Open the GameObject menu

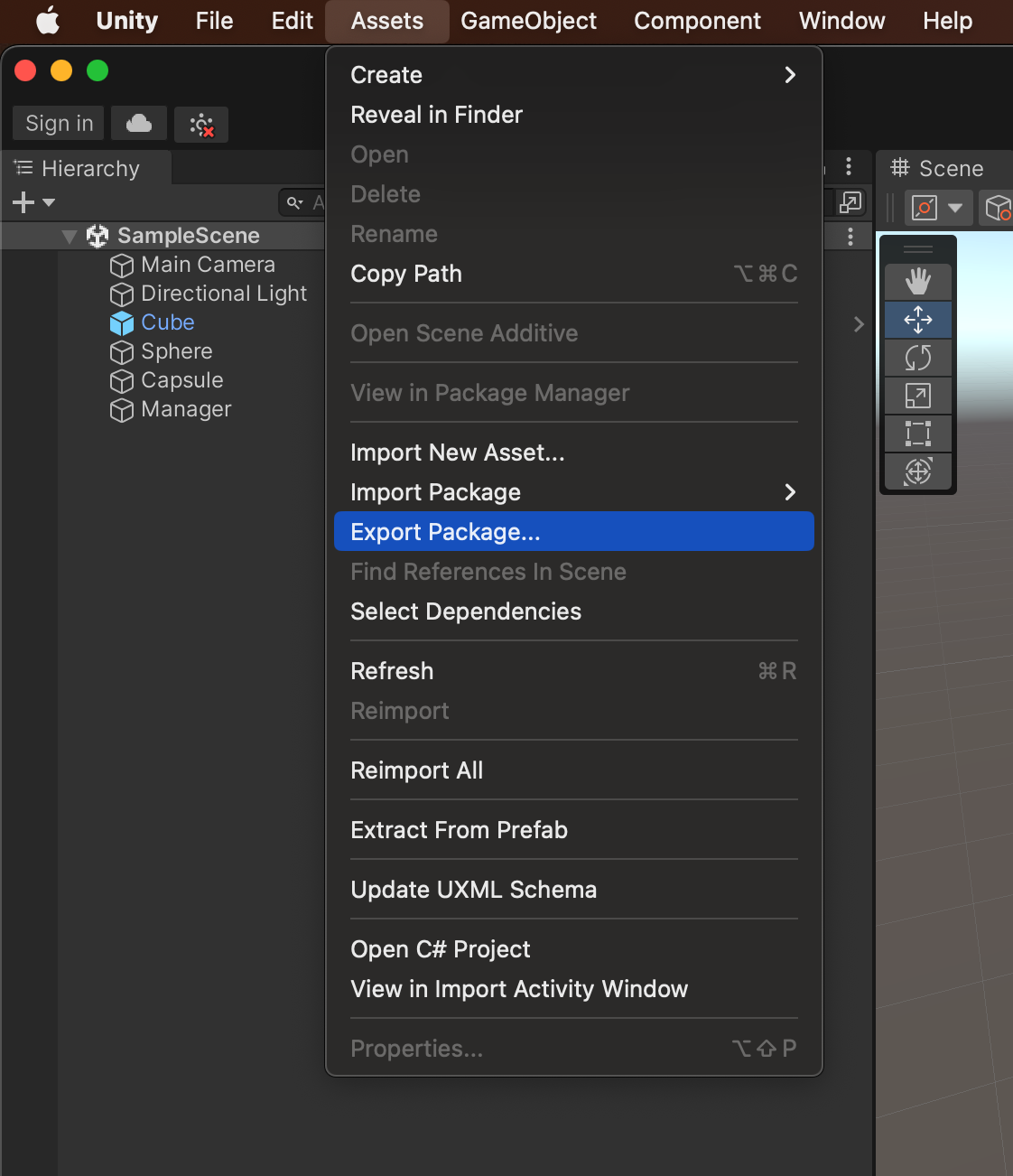[x=528, y=21]
